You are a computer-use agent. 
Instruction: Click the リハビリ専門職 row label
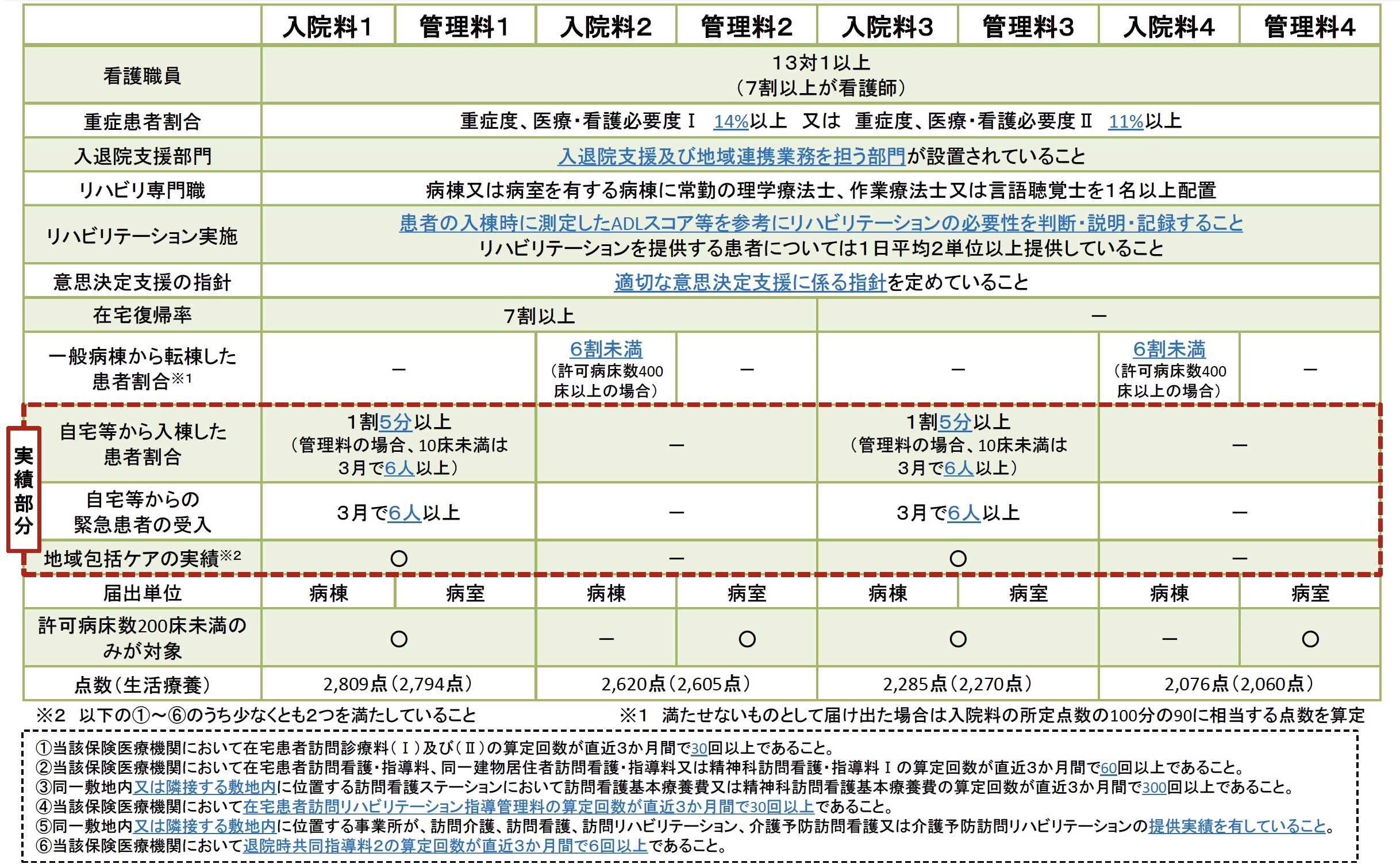click(142, 190)
